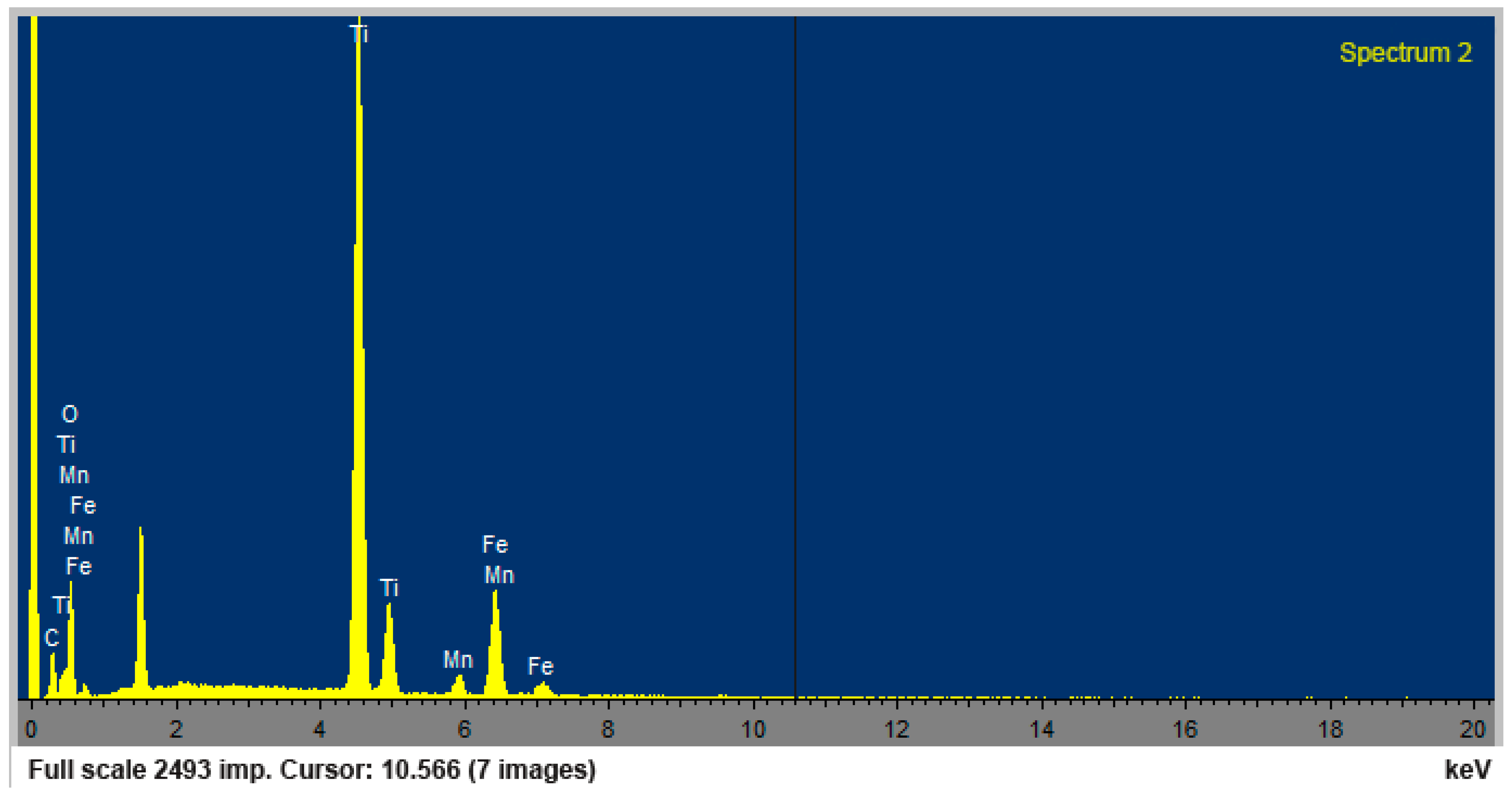Viewport: 1512px width, 795px height.
Task: Click the Fe label near 7 keV
Action: tap(540, 667)
